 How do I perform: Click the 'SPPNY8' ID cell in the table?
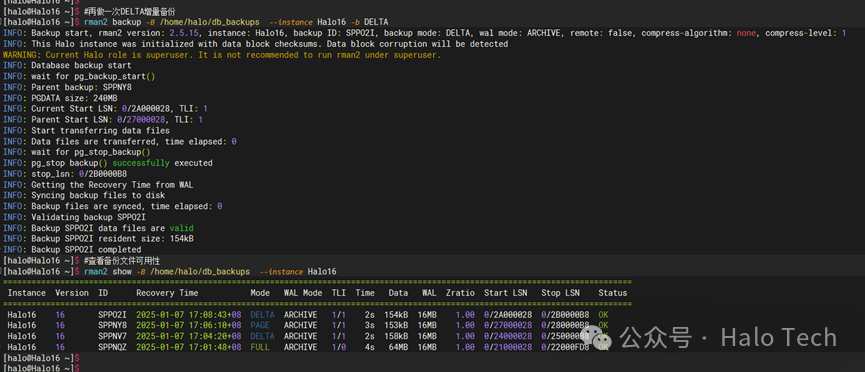click(x=113, y=325)
